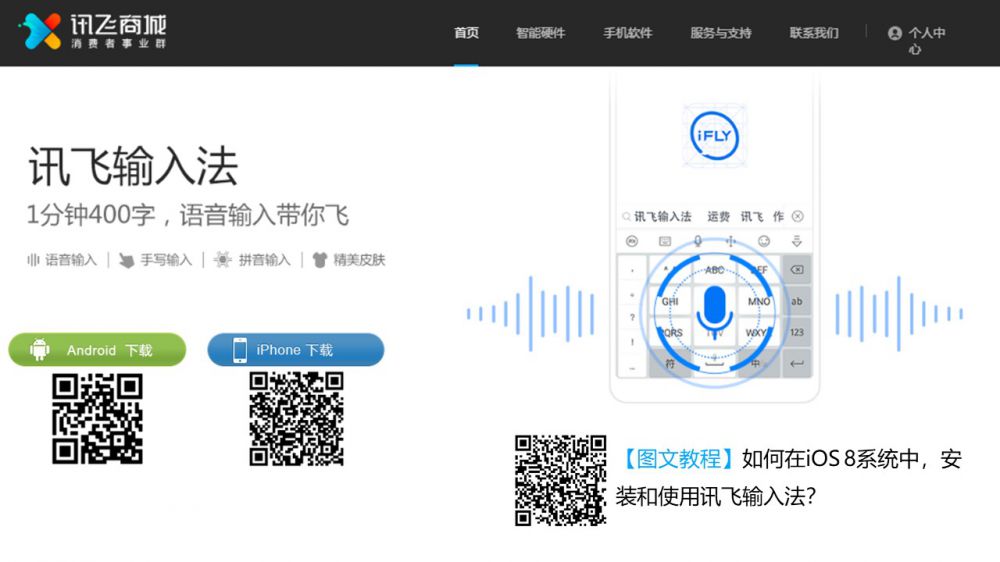Hide the keyboard using the down-arrow icon
Screen dimensions: 1000x562
pos(797,241)
